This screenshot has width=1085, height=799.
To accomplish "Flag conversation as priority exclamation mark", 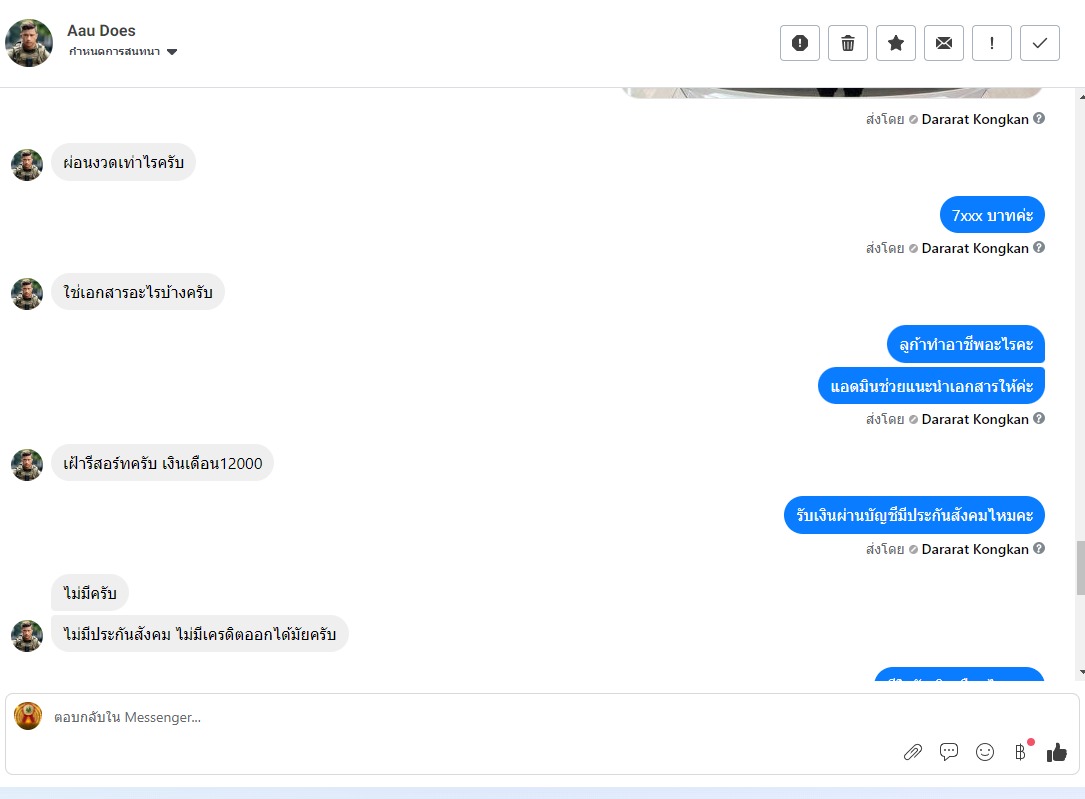I will click(992, 43).
